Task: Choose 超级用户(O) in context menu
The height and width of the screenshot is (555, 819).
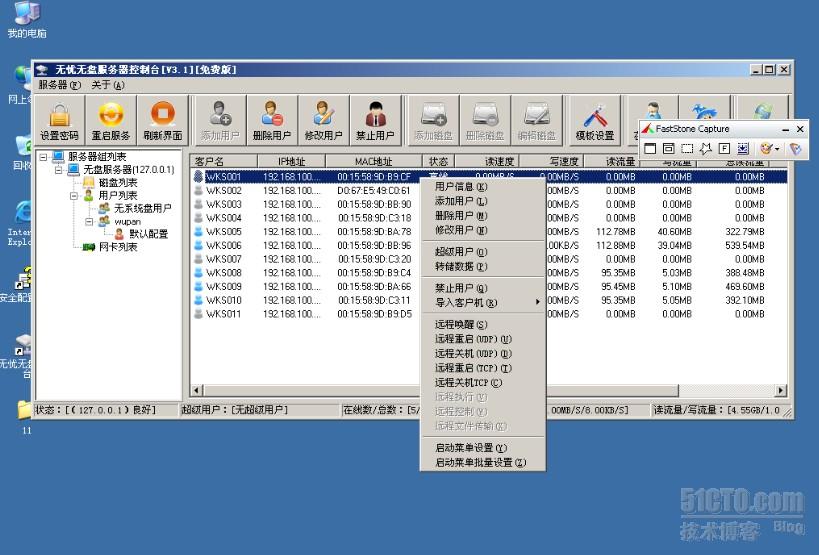Action: 483,252
